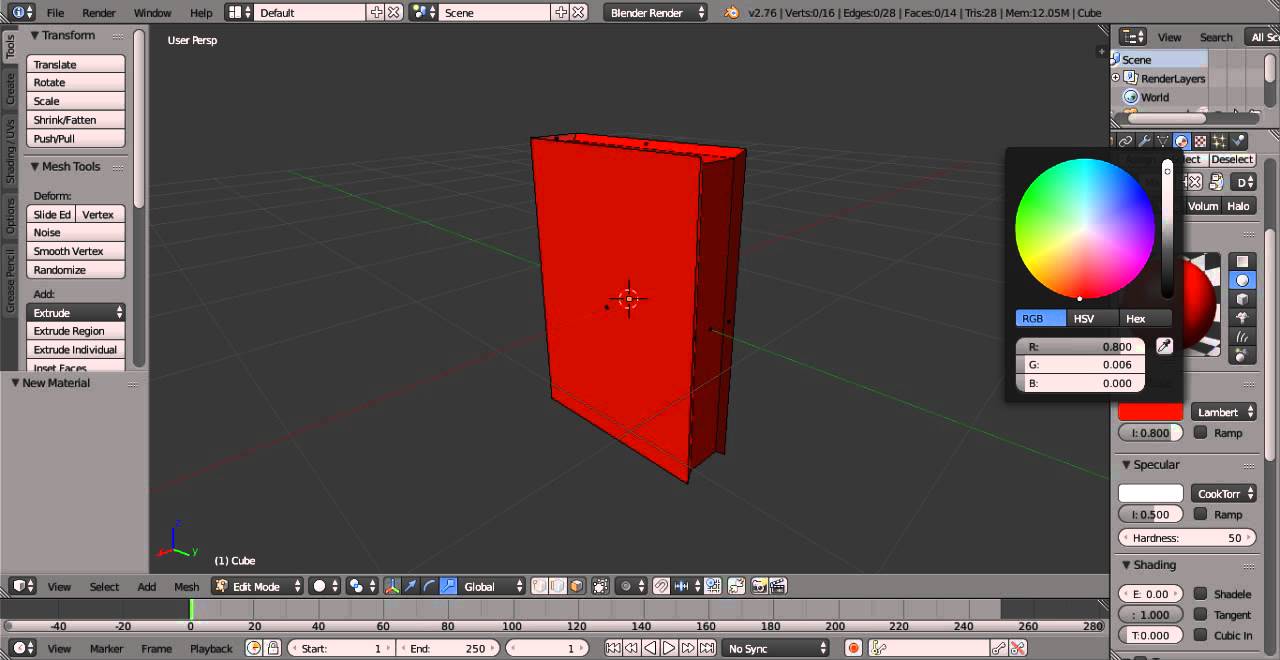Click the Shrink/Fatten button
Screen dimensions: 1280x660
point(76,119)
